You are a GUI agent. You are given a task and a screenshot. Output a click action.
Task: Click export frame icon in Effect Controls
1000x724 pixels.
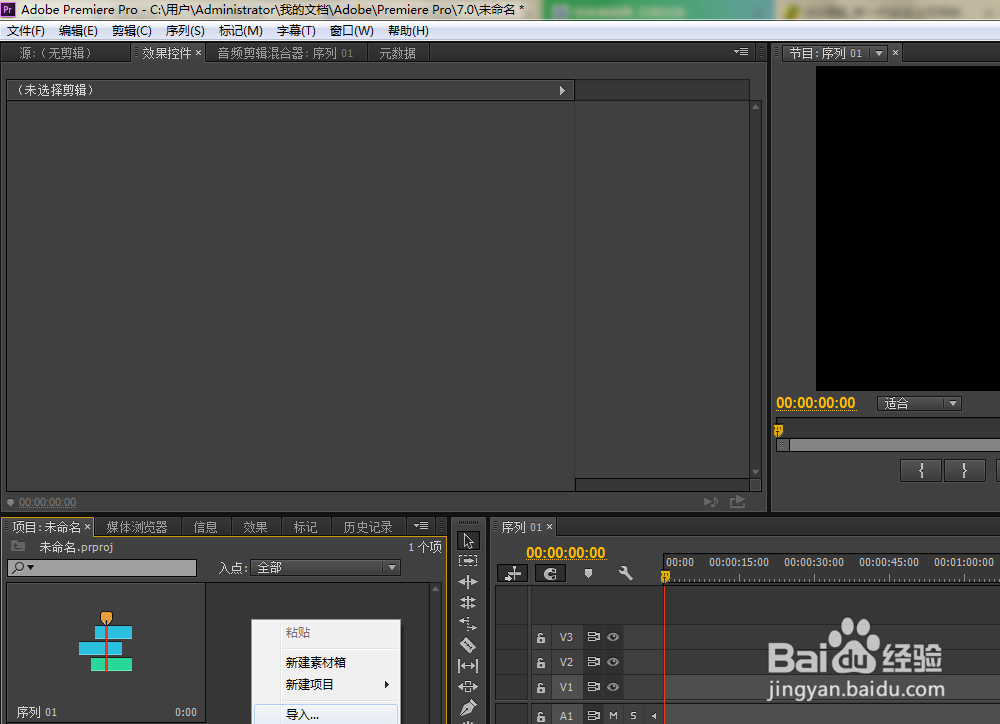737,501
